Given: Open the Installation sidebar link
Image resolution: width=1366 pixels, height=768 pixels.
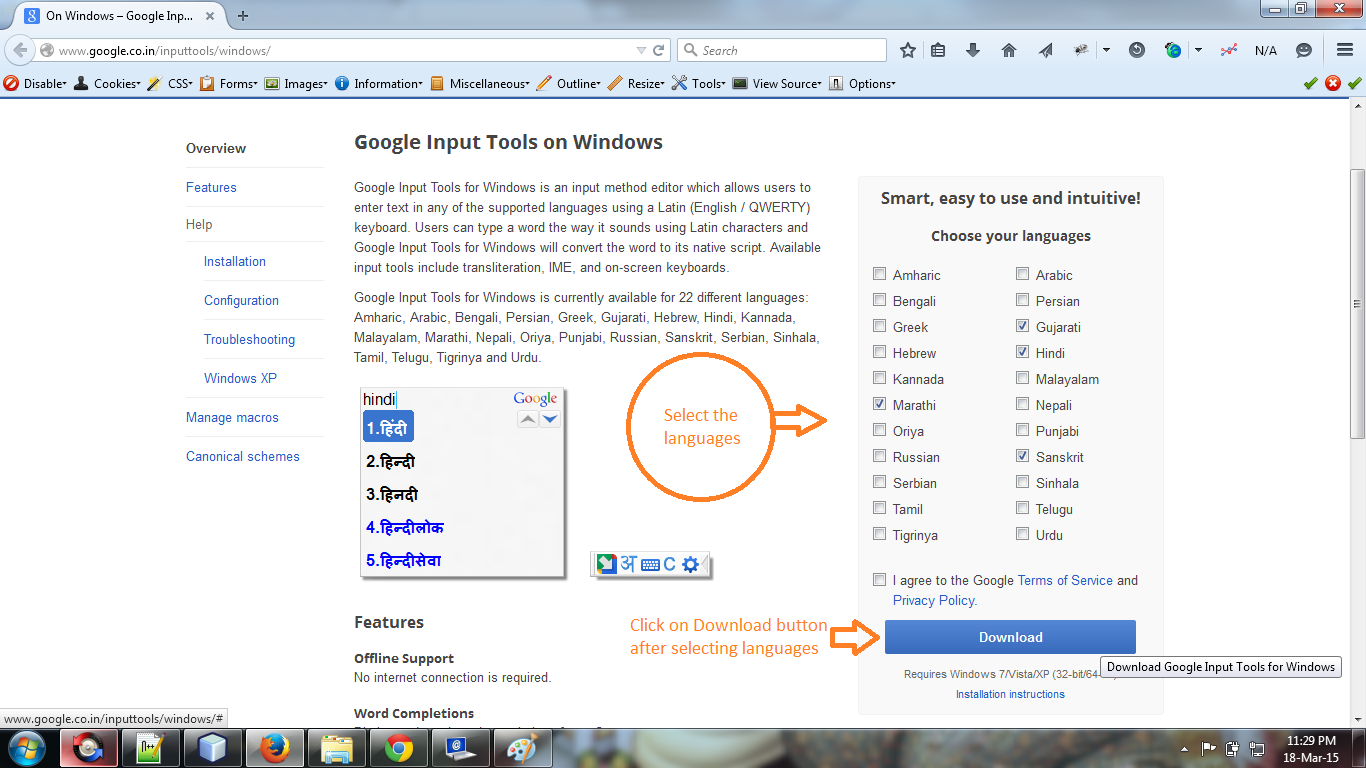Looking at the screenshot, I should point(235,261).
